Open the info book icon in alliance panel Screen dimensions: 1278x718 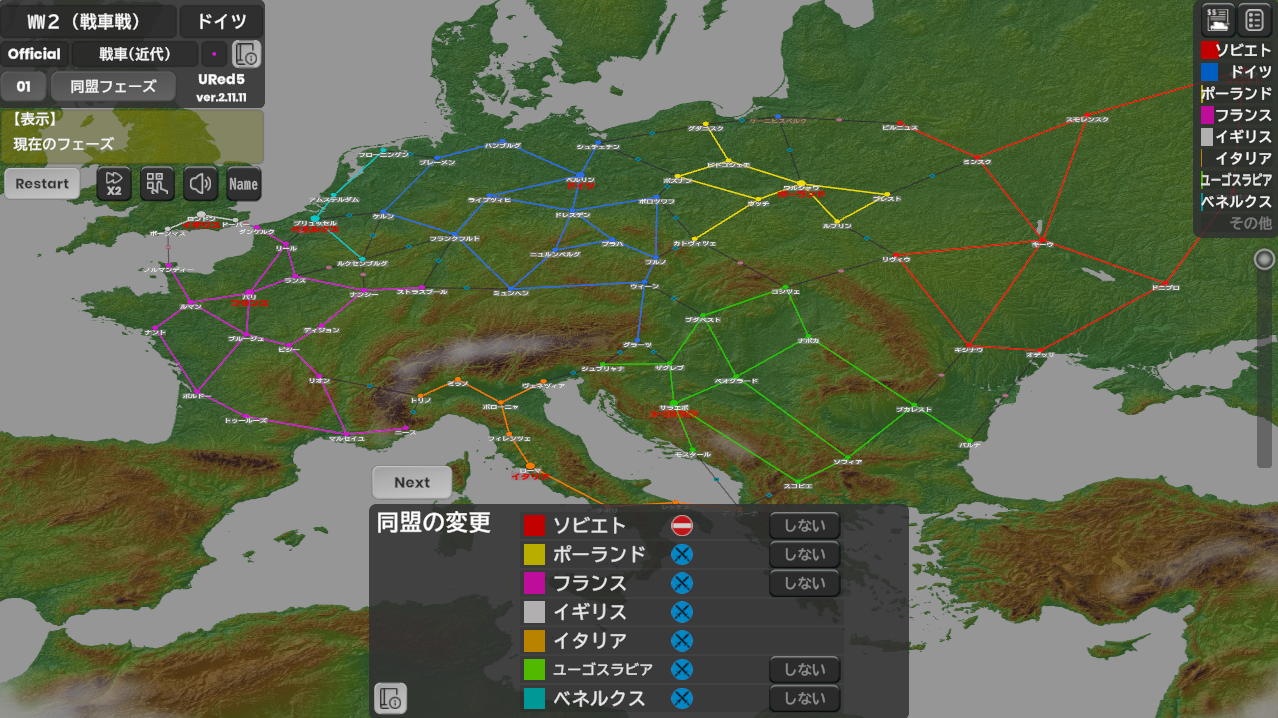pos(391,698)
